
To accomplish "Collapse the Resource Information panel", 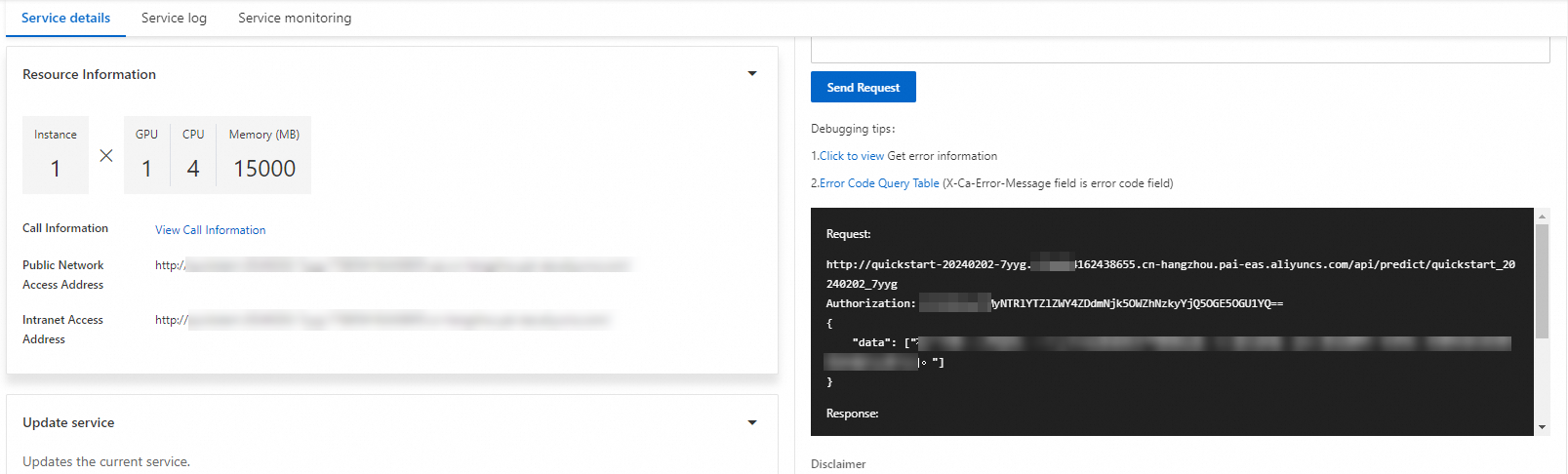I will click(x=752, y=73).
